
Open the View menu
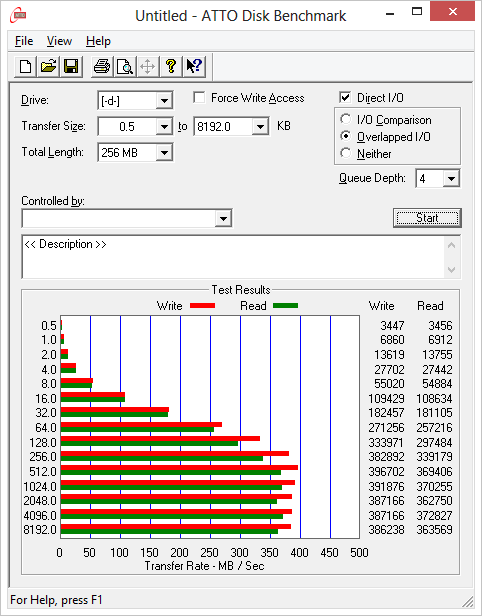(59, 41)
